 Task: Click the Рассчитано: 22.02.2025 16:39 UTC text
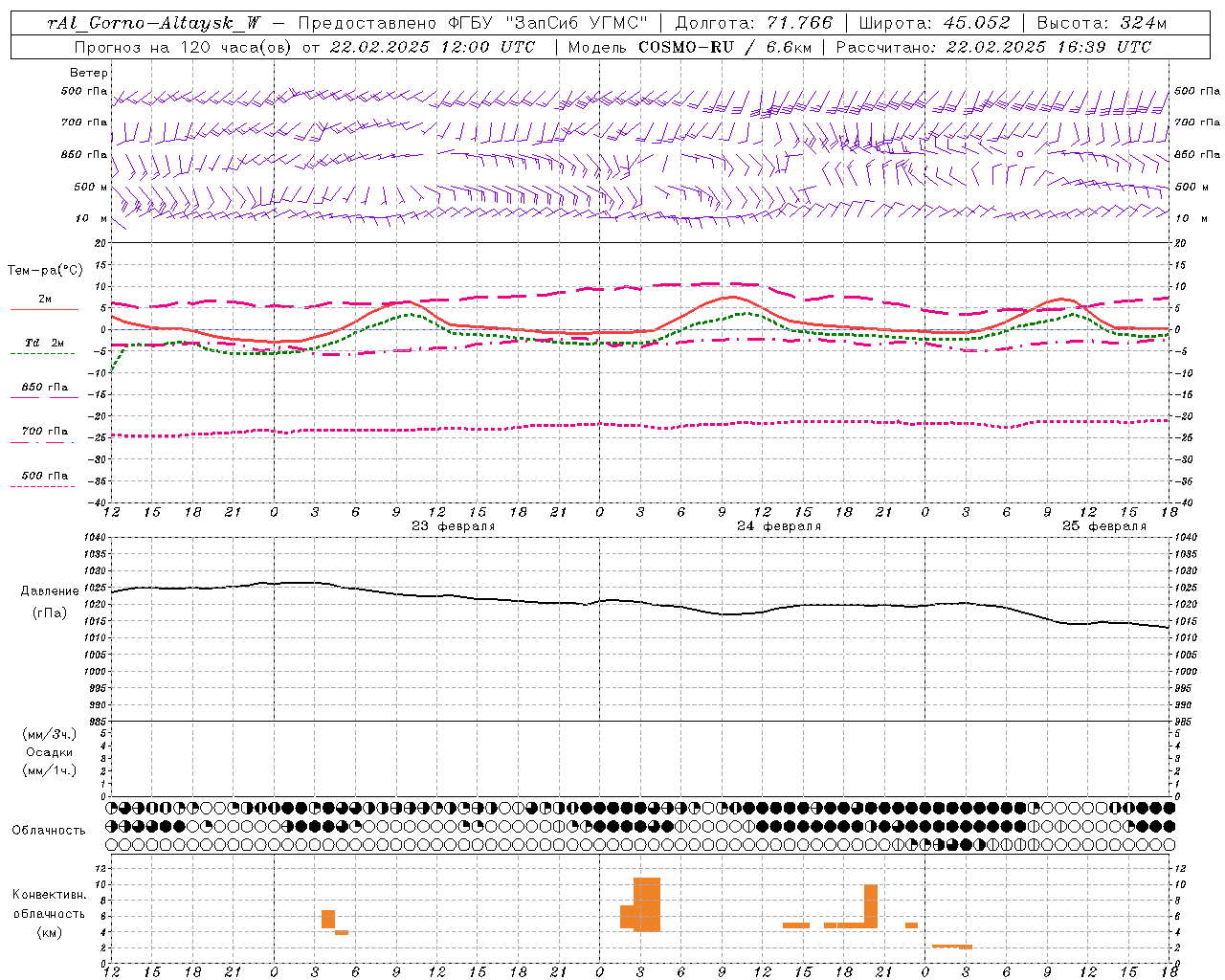[x=993, y=47]
